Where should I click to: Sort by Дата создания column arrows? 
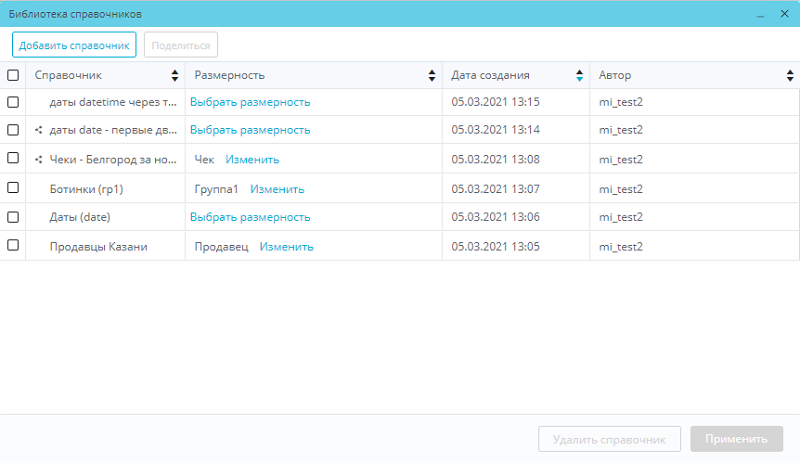click(579, 76)
